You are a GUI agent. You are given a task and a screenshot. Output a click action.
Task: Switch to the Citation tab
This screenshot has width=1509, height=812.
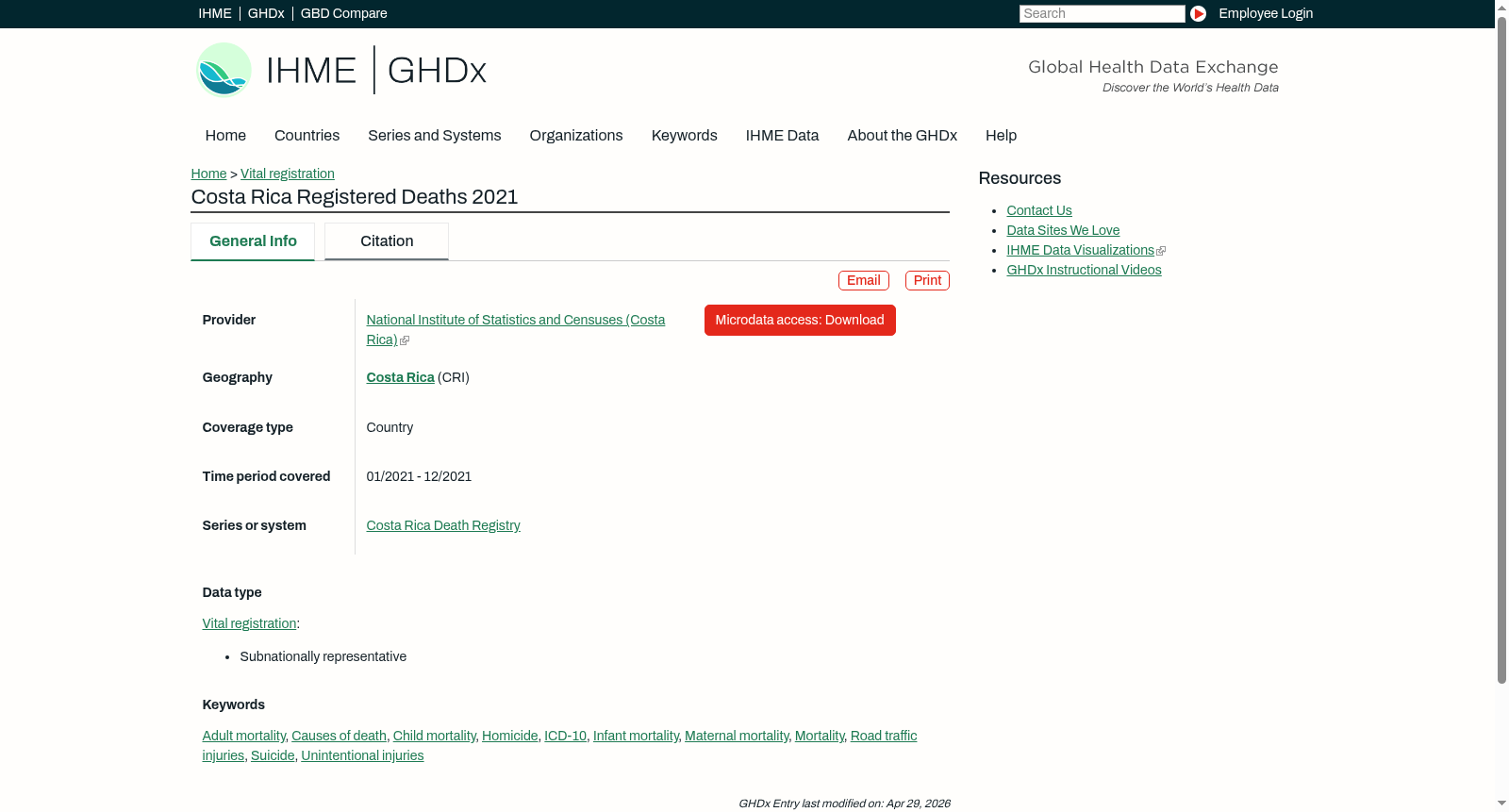coord(387,241)
